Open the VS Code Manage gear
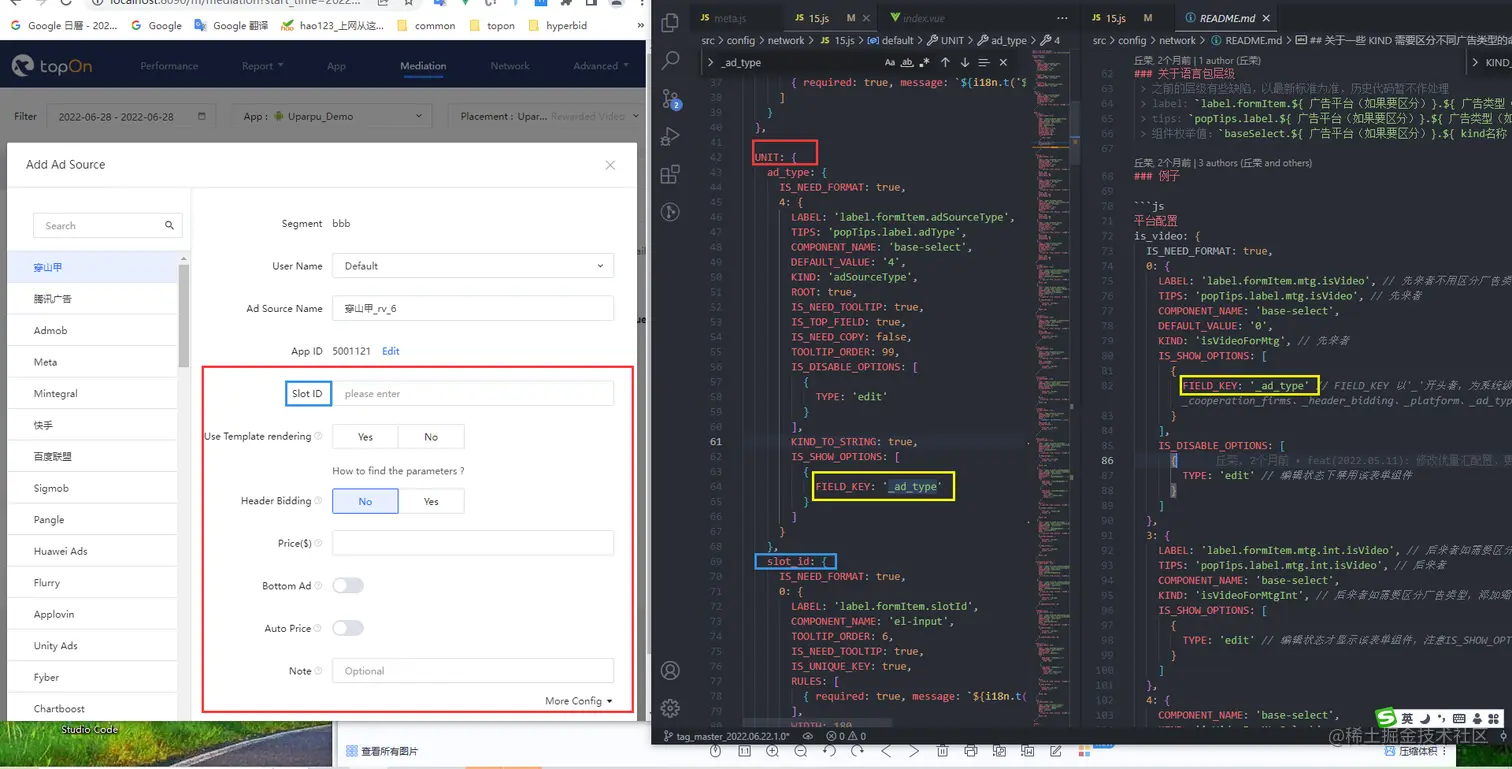Viewport: 1512px width, 769px height. point(671,708)
